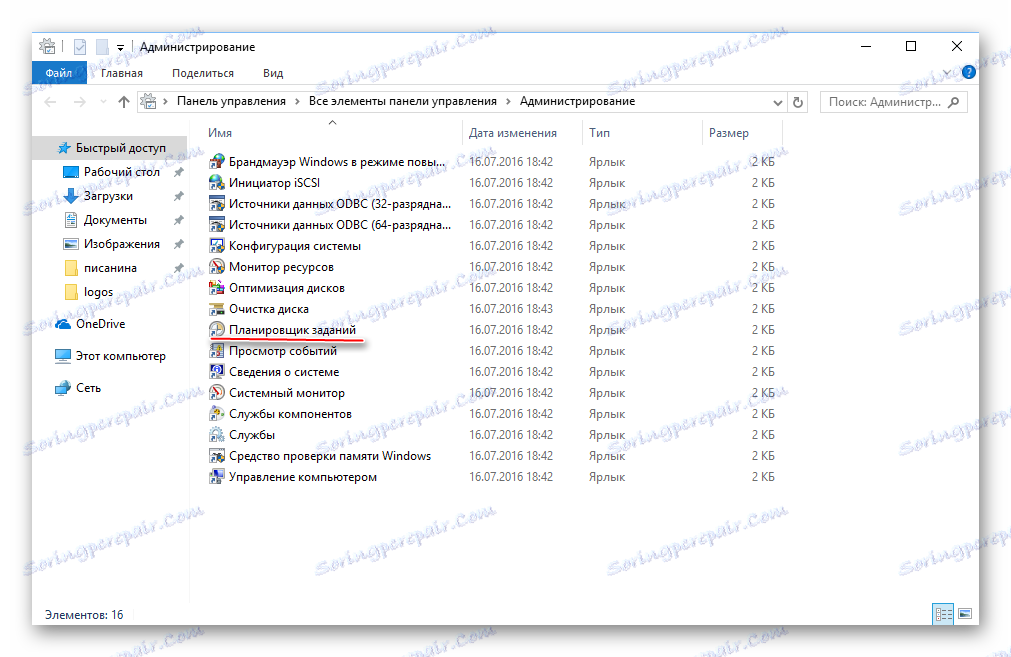Open the писанина folder in navigation pane

110,268
